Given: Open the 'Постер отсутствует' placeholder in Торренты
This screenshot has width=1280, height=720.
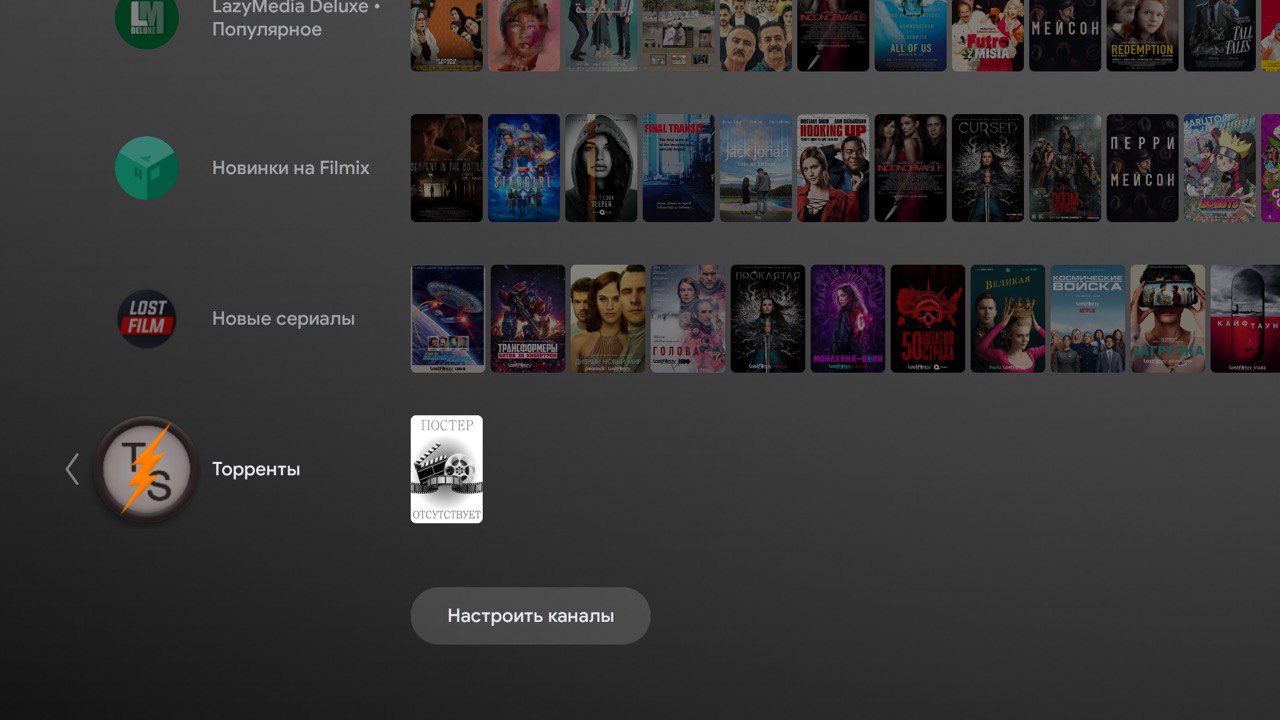Looking at the screenshot, I should (447, 469).
